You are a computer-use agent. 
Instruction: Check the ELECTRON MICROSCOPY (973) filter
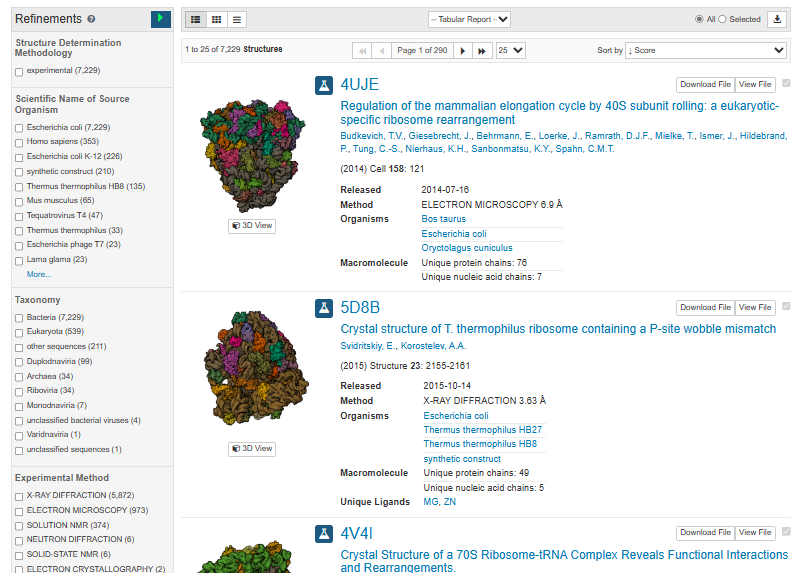(x=19, y=511)
